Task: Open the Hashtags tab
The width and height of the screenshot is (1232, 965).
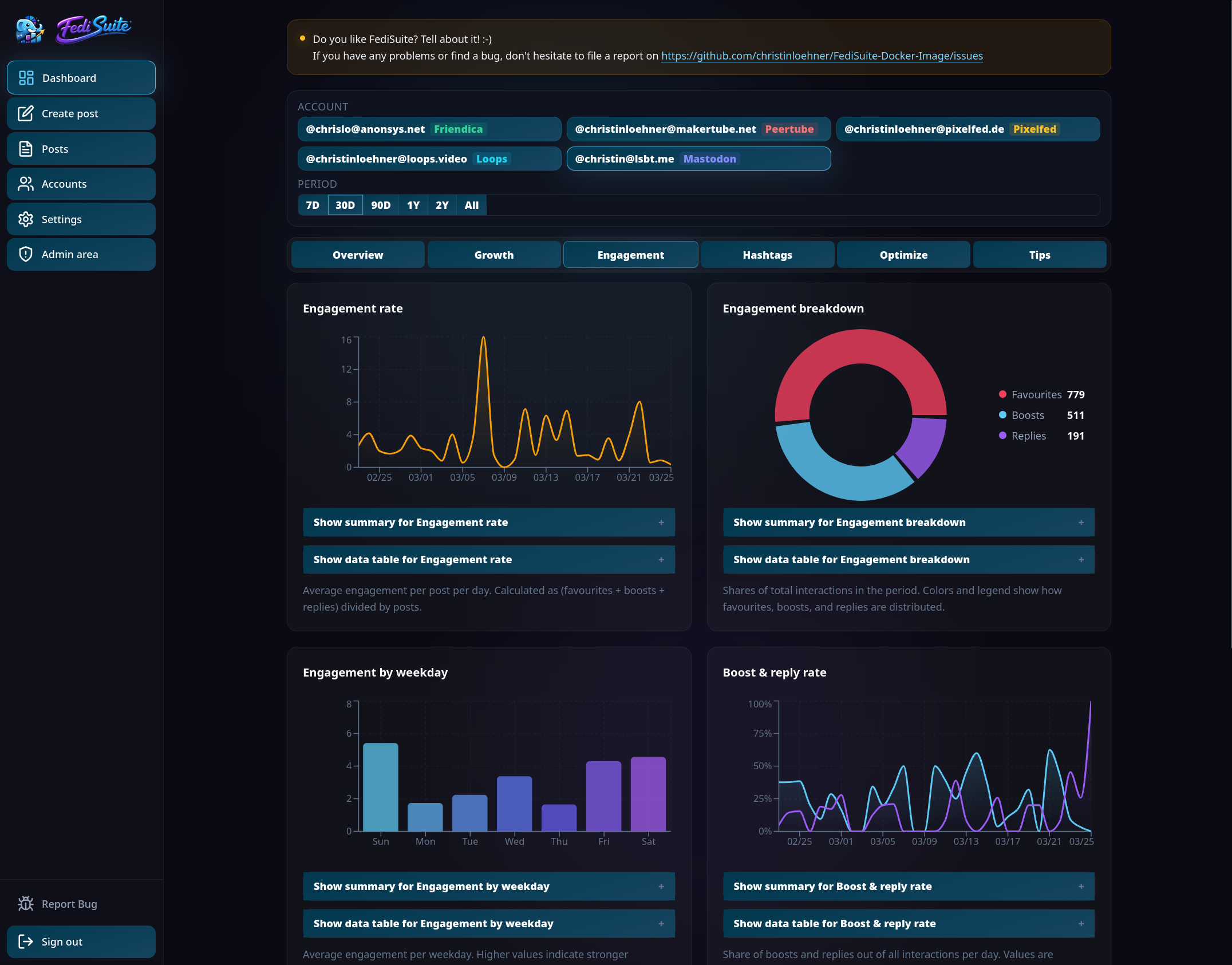Action: [767, 255]
